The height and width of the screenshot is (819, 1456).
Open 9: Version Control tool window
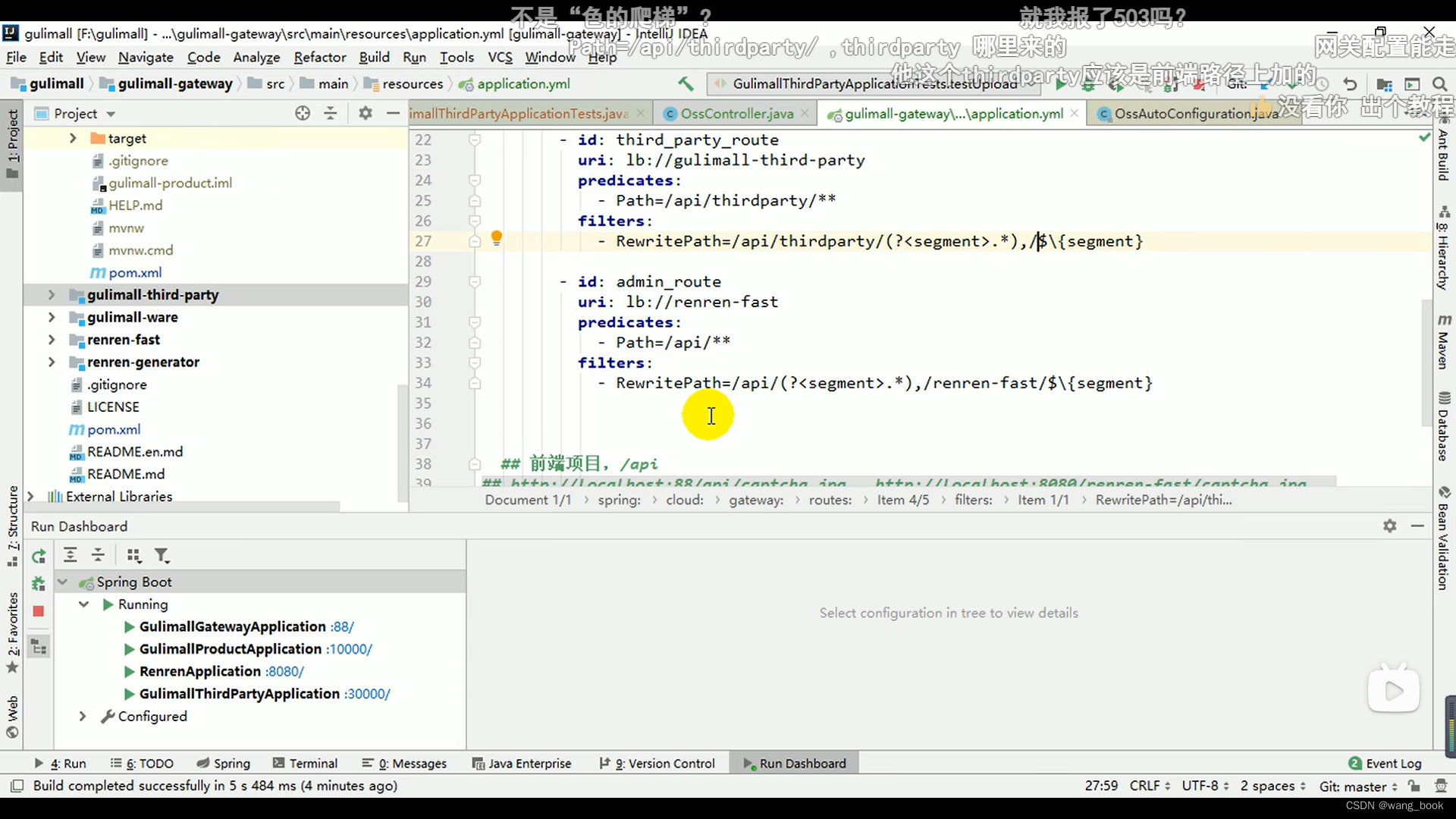coord(657,764)
